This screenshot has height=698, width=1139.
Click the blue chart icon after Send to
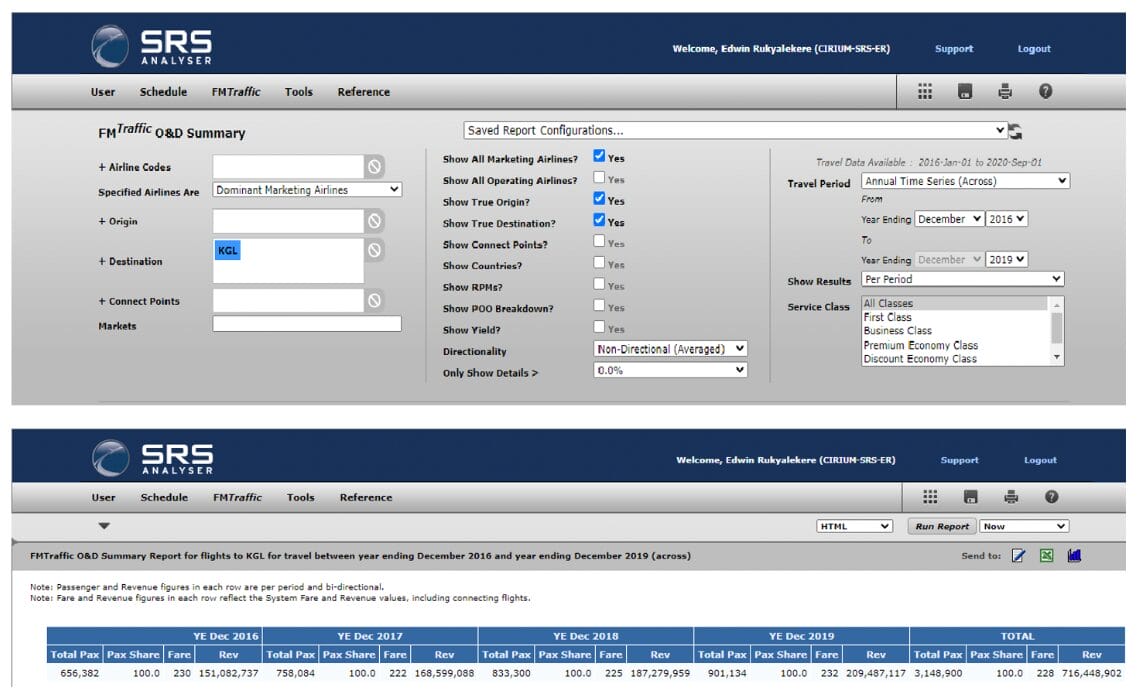coord(1074,556)
